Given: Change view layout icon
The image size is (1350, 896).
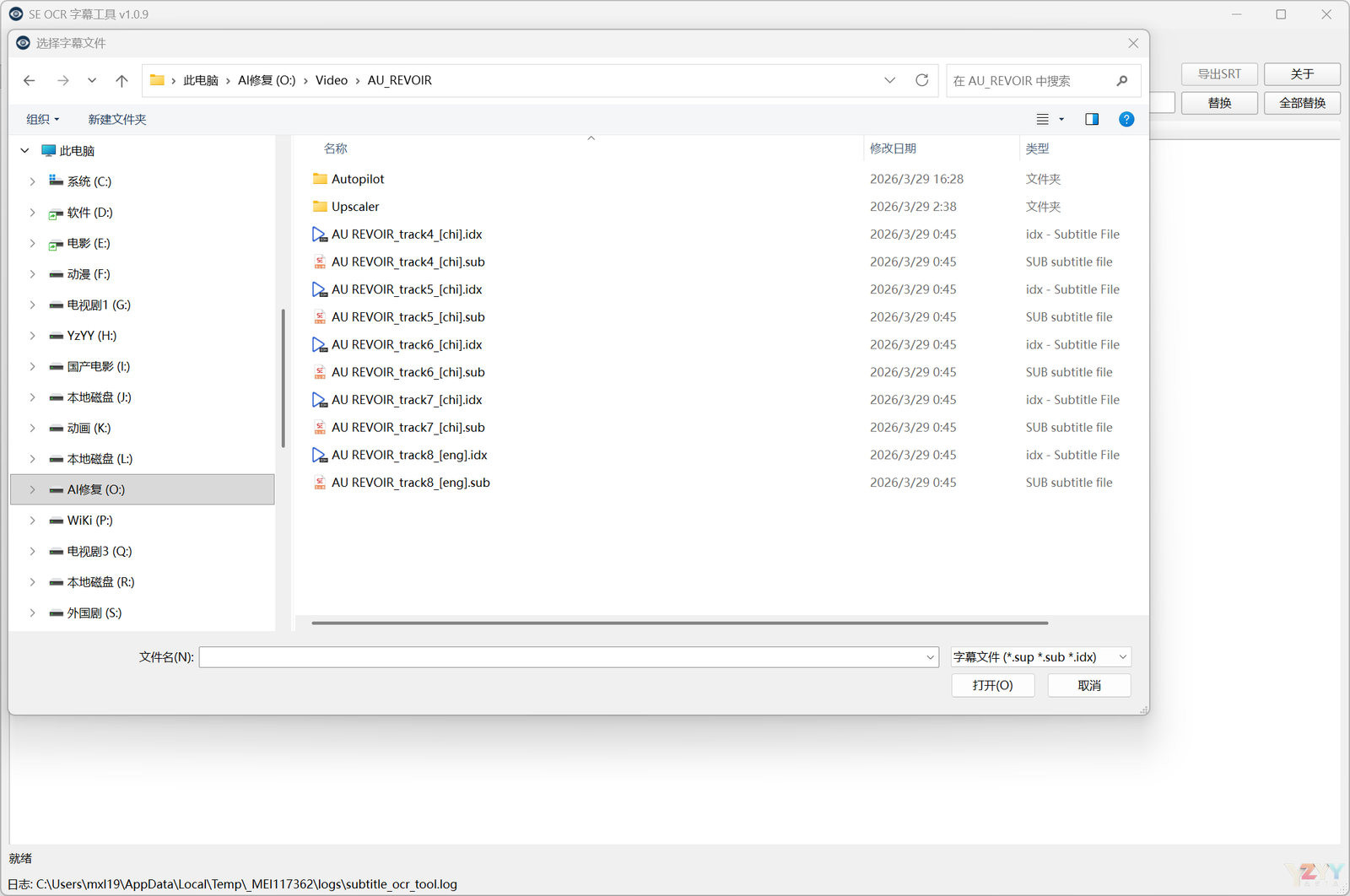Looking at the screenshot, I should point(1043,119).
